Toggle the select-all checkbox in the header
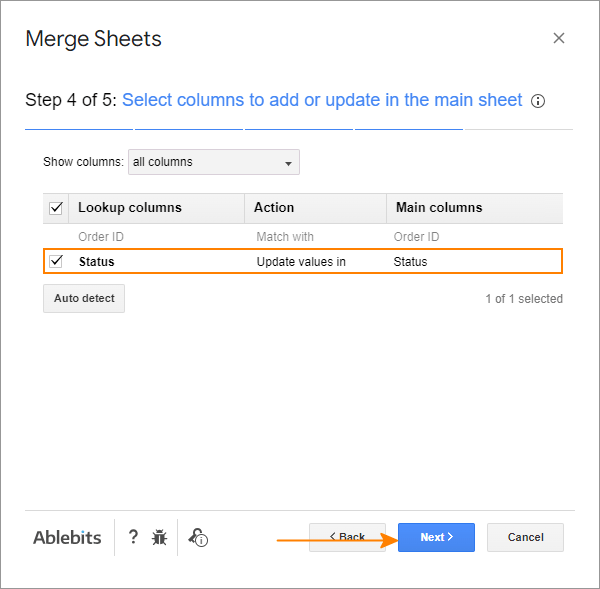Screen dimensions: 600x589 [x=56, y=208]
